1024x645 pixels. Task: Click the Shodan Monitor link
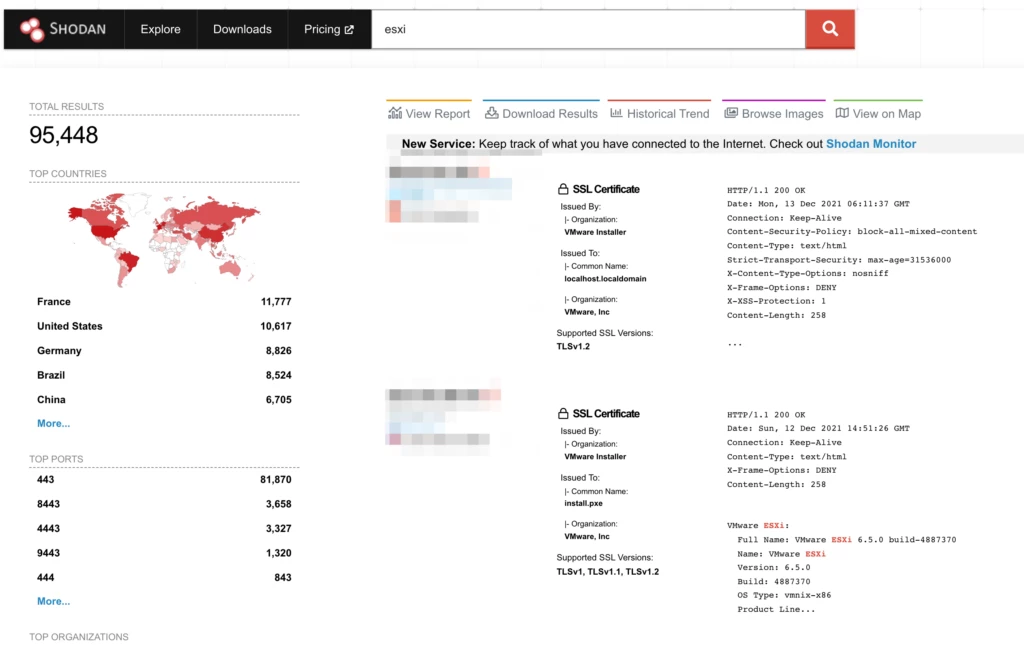click(x=870, y=144)
